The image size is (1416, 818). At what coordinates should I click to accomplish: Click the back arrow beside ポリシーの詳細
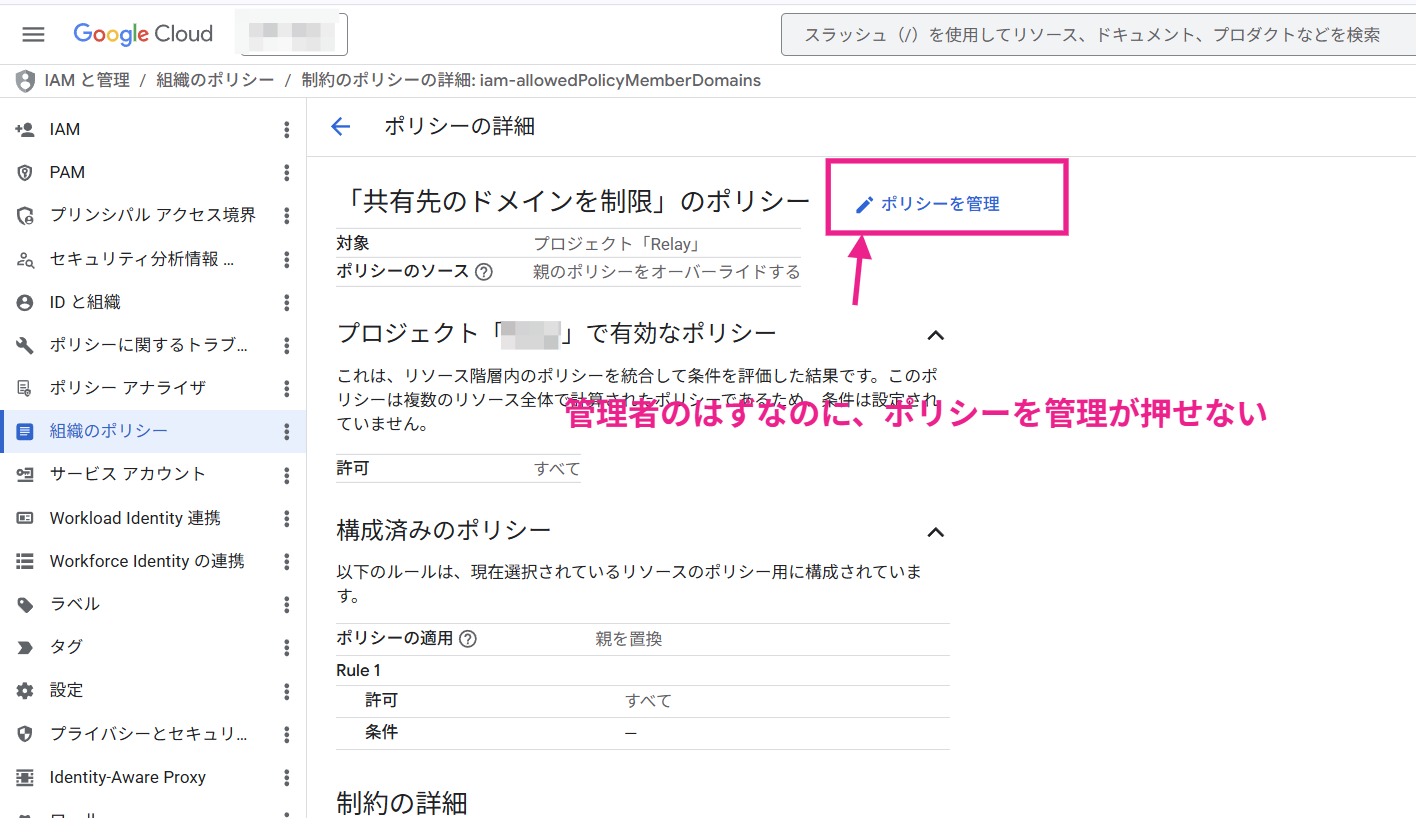341,126
